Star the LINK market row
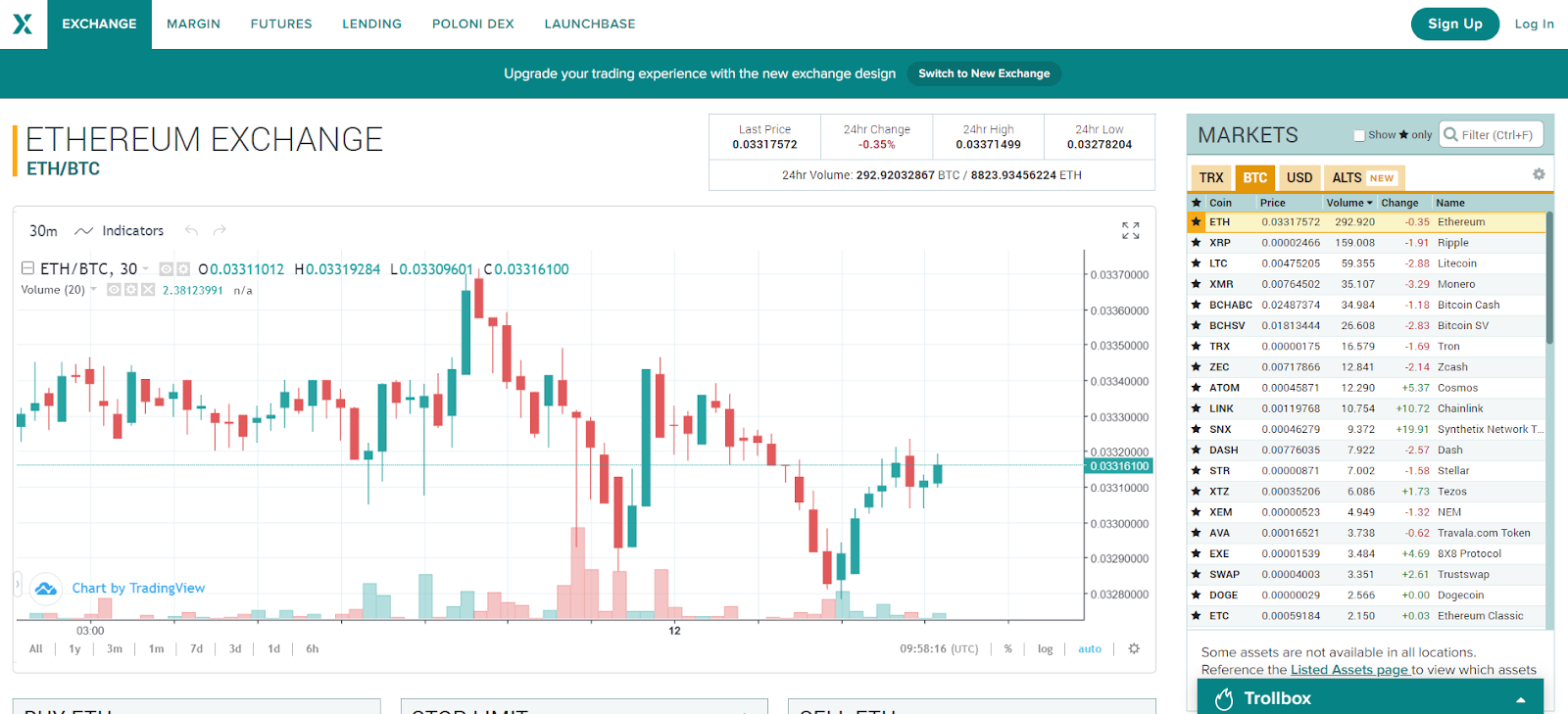 click(1196, 408)
